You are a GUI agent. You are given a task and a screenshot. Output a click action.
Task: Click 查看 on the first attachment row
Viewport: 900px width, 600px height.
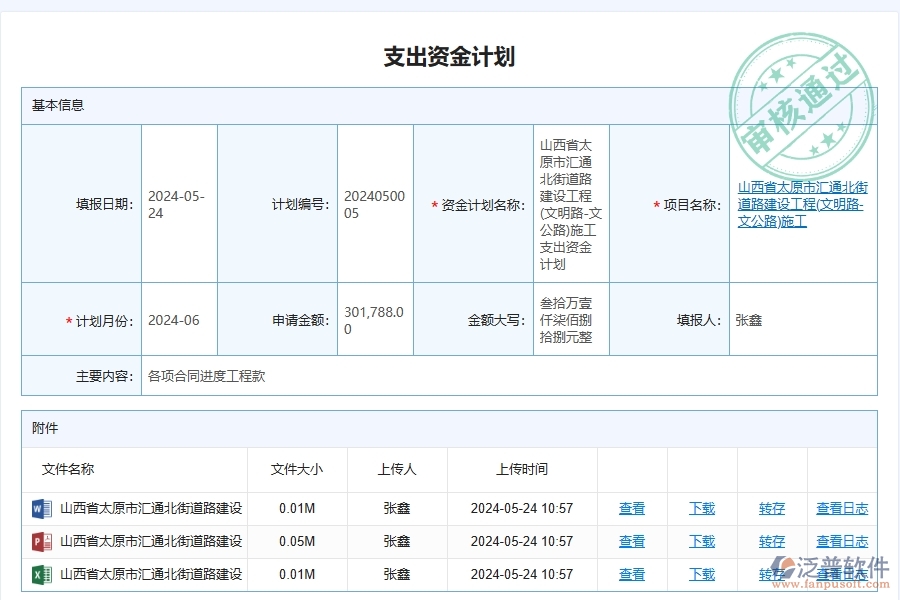pos(632,508)
